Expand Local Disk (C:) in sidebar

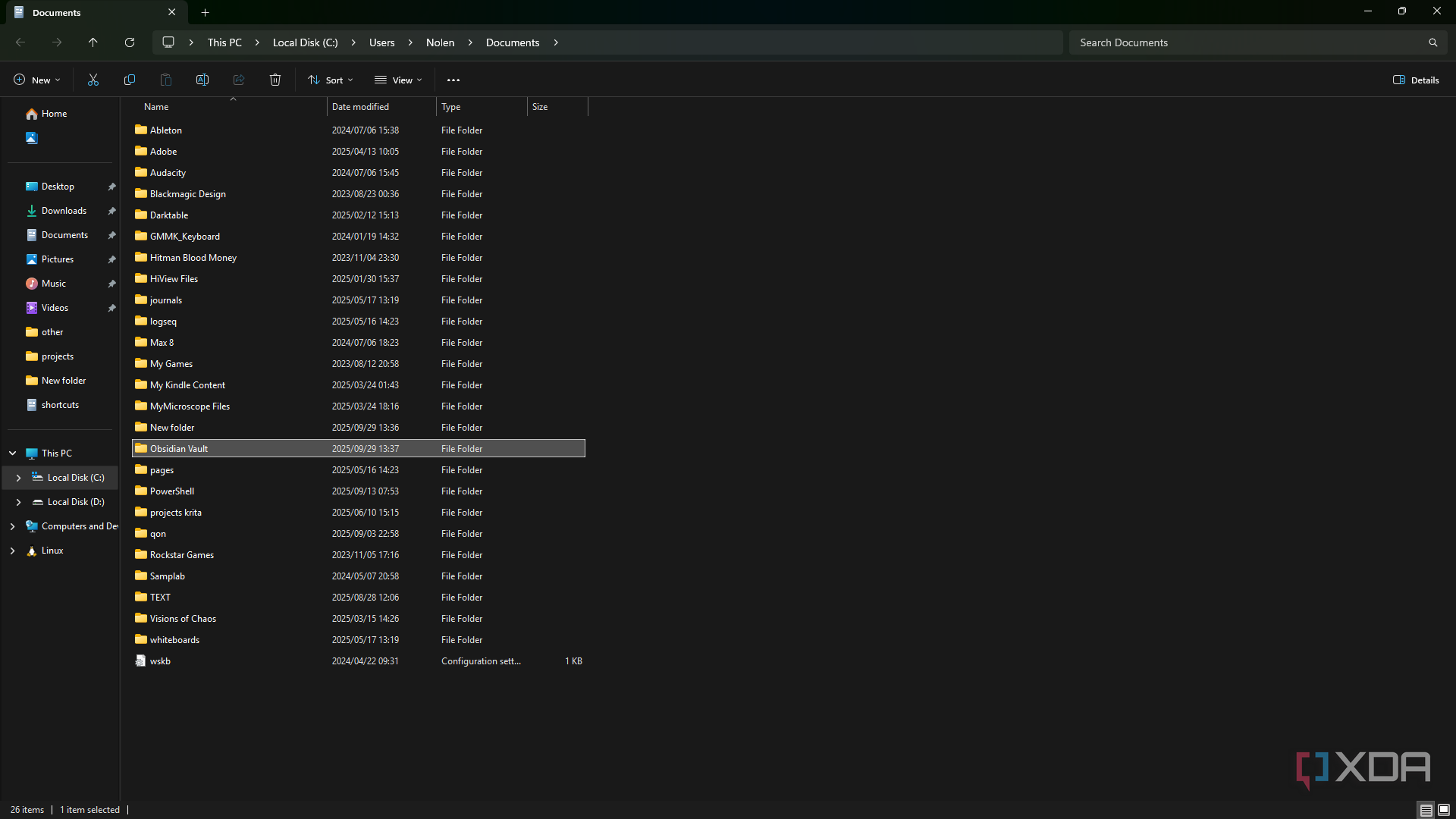click(18, 478)
